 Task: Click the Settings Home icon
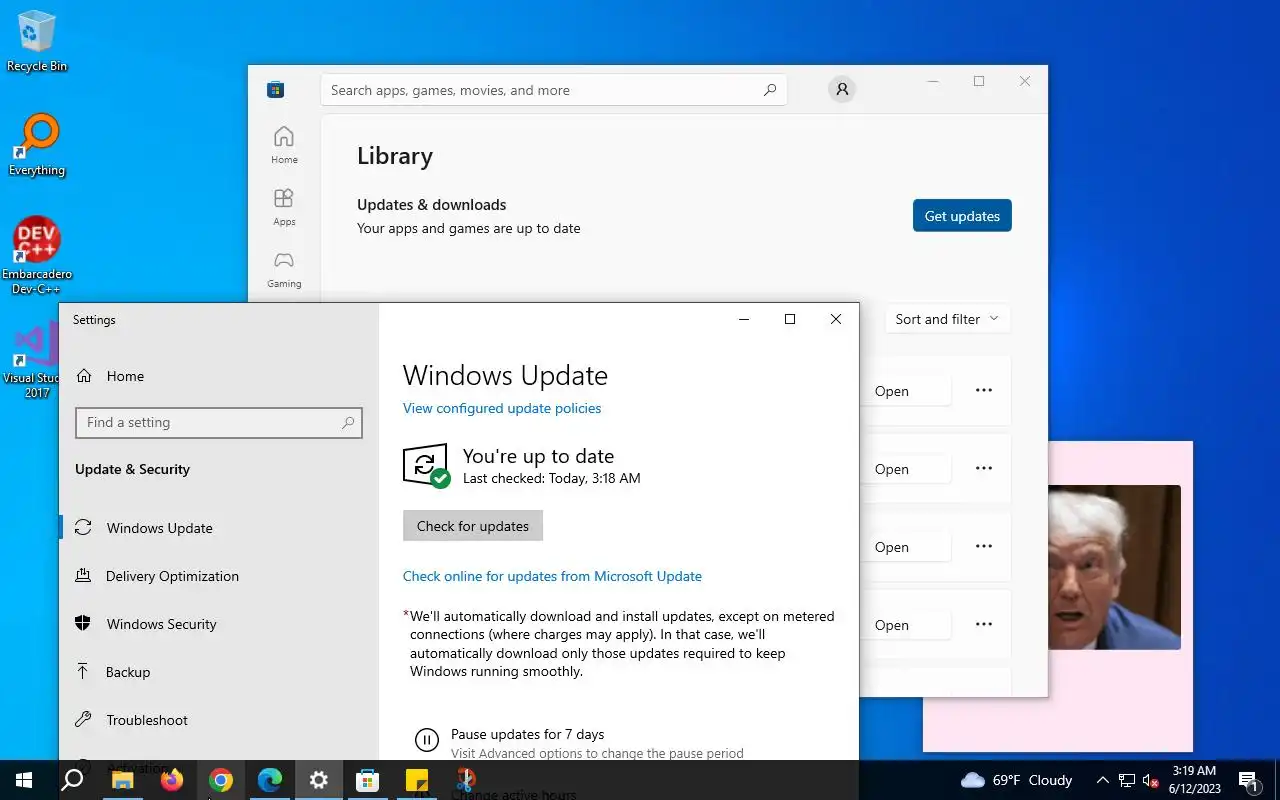point(85,376)
